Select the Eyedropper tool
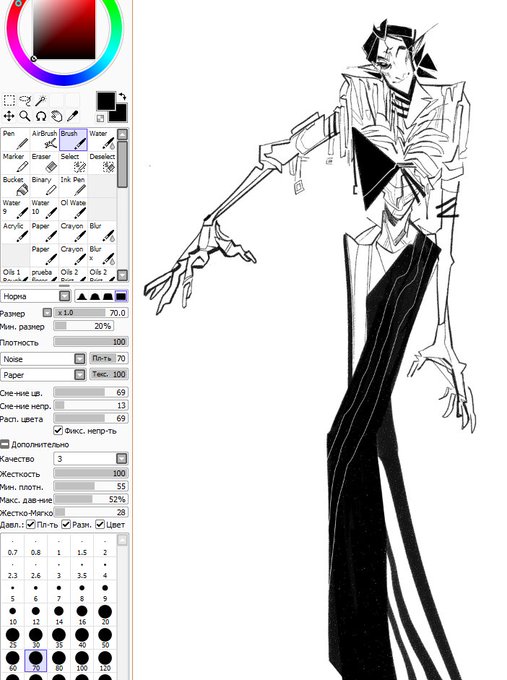The width and height of the screenshot is (507, 680). [73, 116]
